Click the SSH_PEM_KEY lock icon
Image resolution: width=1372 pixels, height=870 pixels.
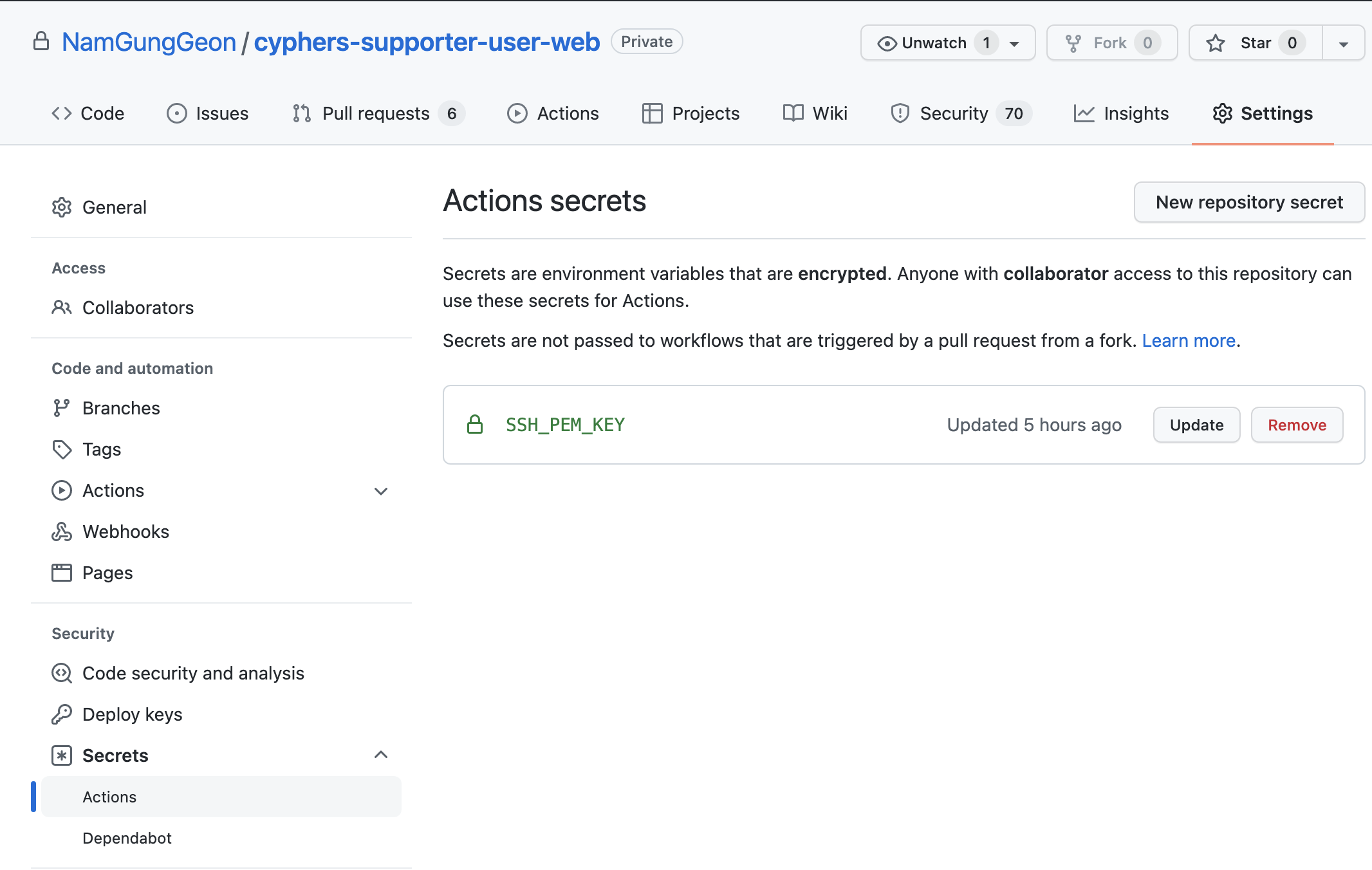[x=475, y=425]
